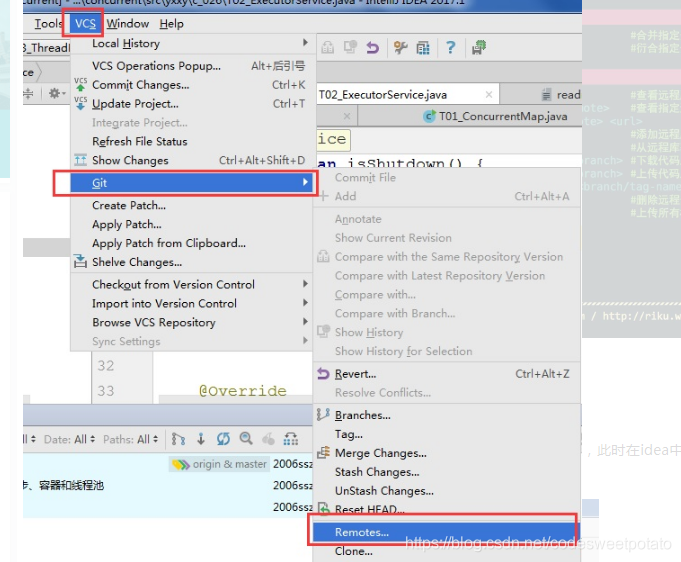Image resolution: width=681 pixels, height=562 pixels.
Task: Click the Update Project VCS icon
Action: [x=80, y=103]
